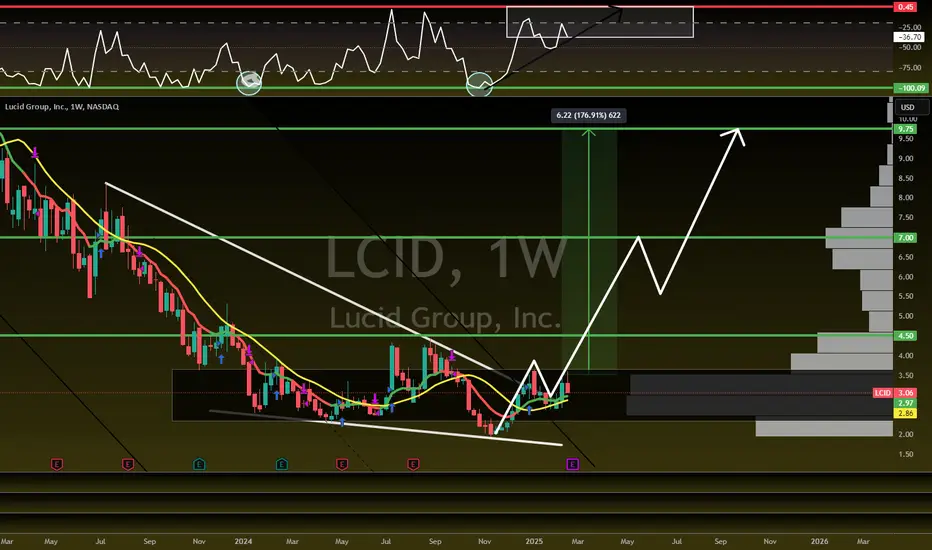Open the teal earnings marker near Feb 2024
This screenshot has height=550, width=932.
pyautogui.click(x=282, y=464)
